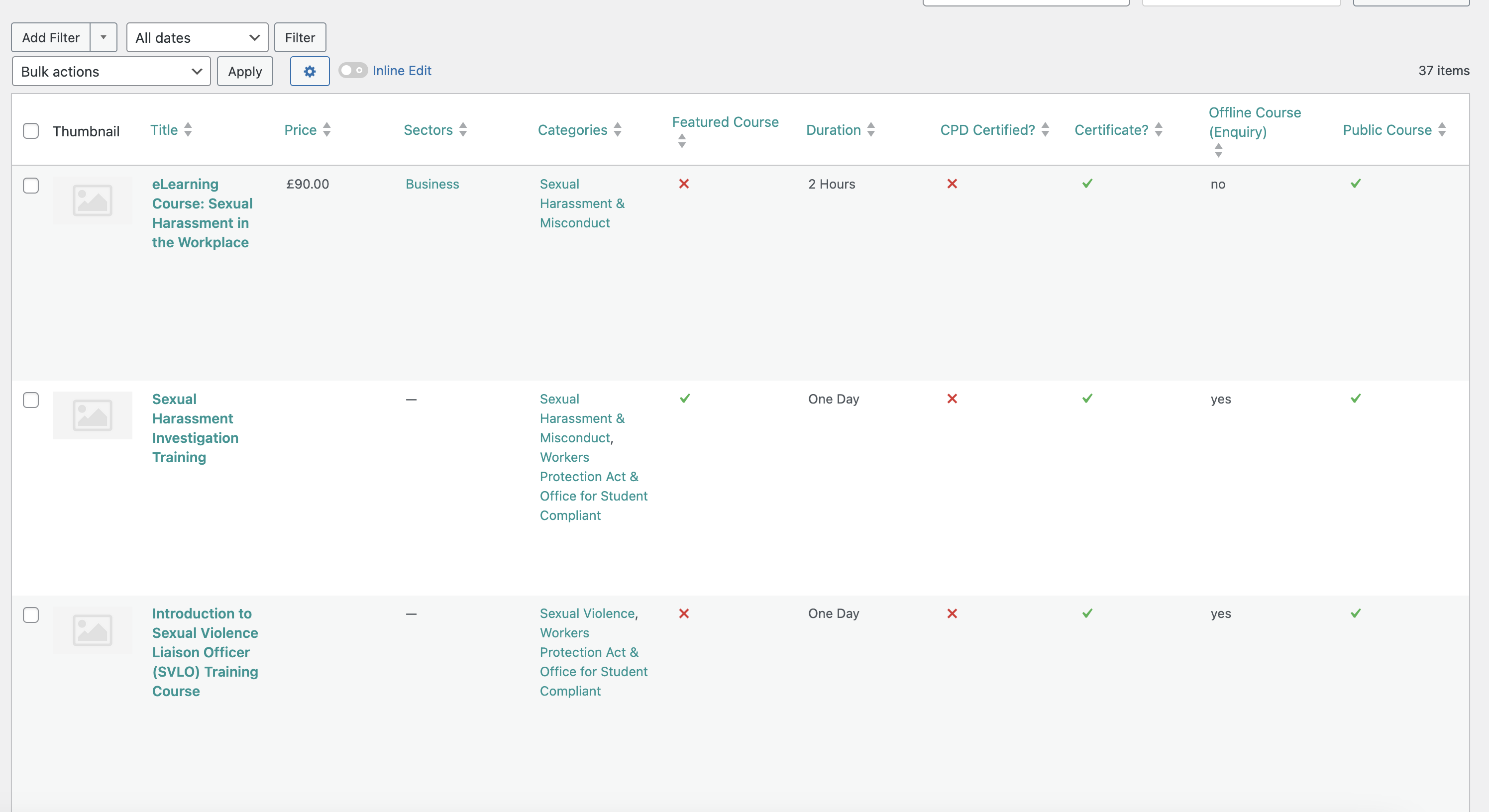Click sort arrows next to Duration header
Image resolution: width=1489 pixels, height=812 pixels.
coord(870,129)
